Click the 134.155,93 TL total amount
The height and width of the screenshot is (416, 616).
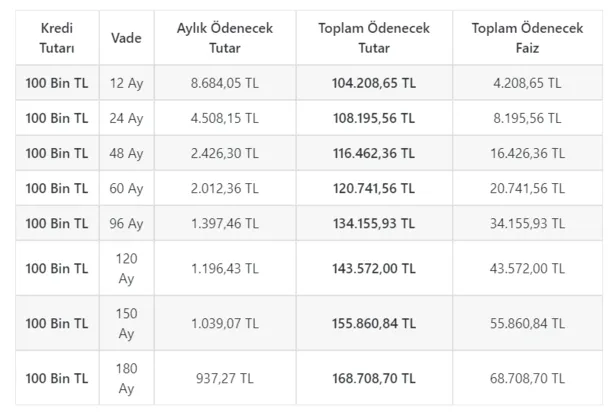pyautogui.click(x=373, y=224)
